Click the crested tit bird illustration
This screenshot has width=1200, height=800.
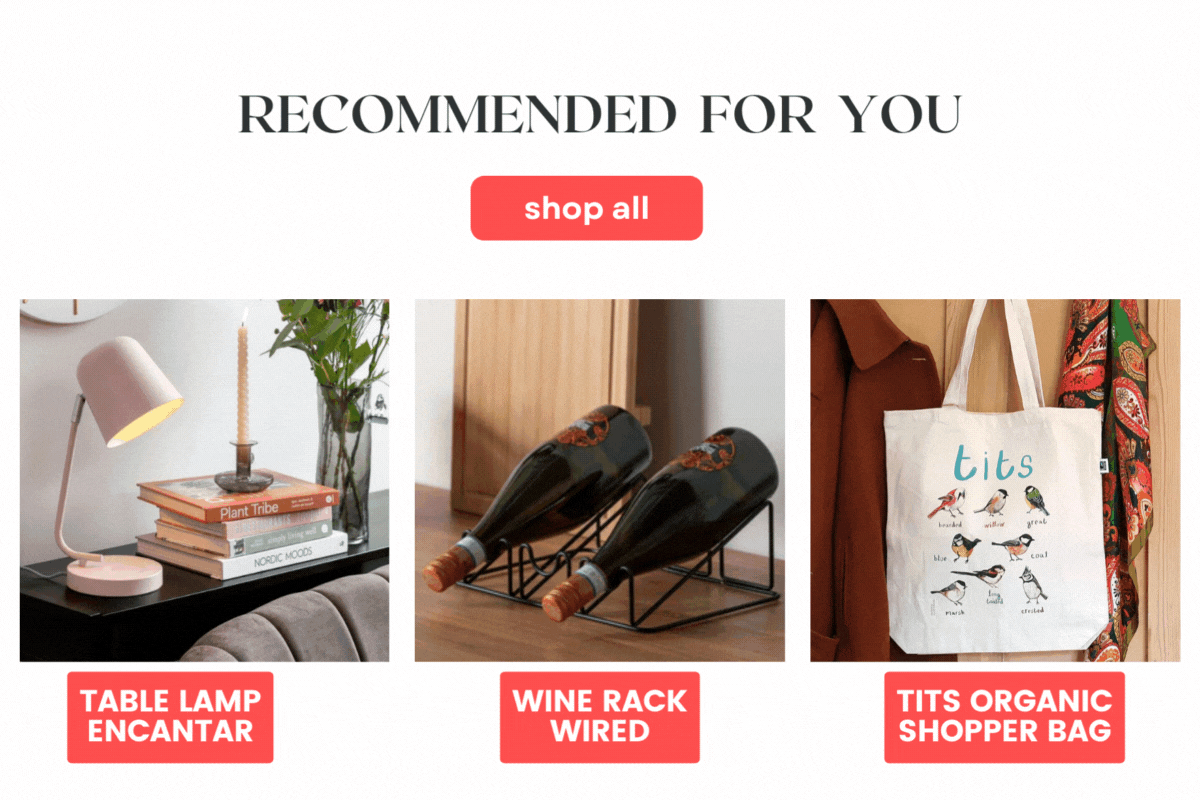[1032, 584]
